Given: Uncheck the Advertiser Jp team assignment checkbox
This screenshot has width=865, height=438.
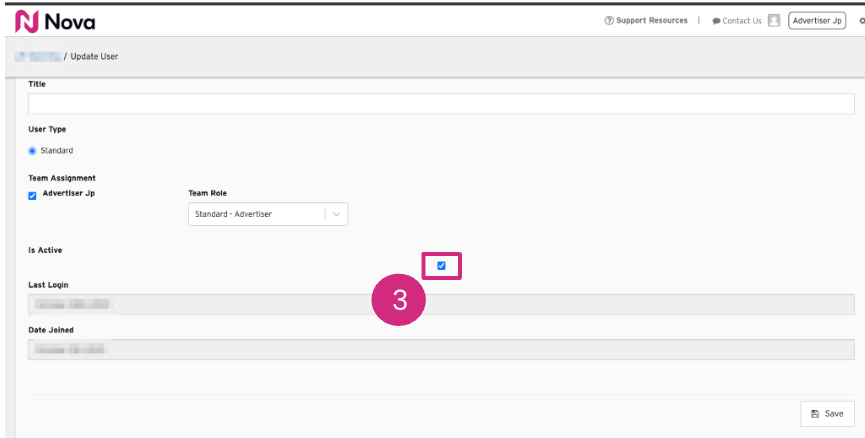Looking at the screenshot, I should coord(33,195).
